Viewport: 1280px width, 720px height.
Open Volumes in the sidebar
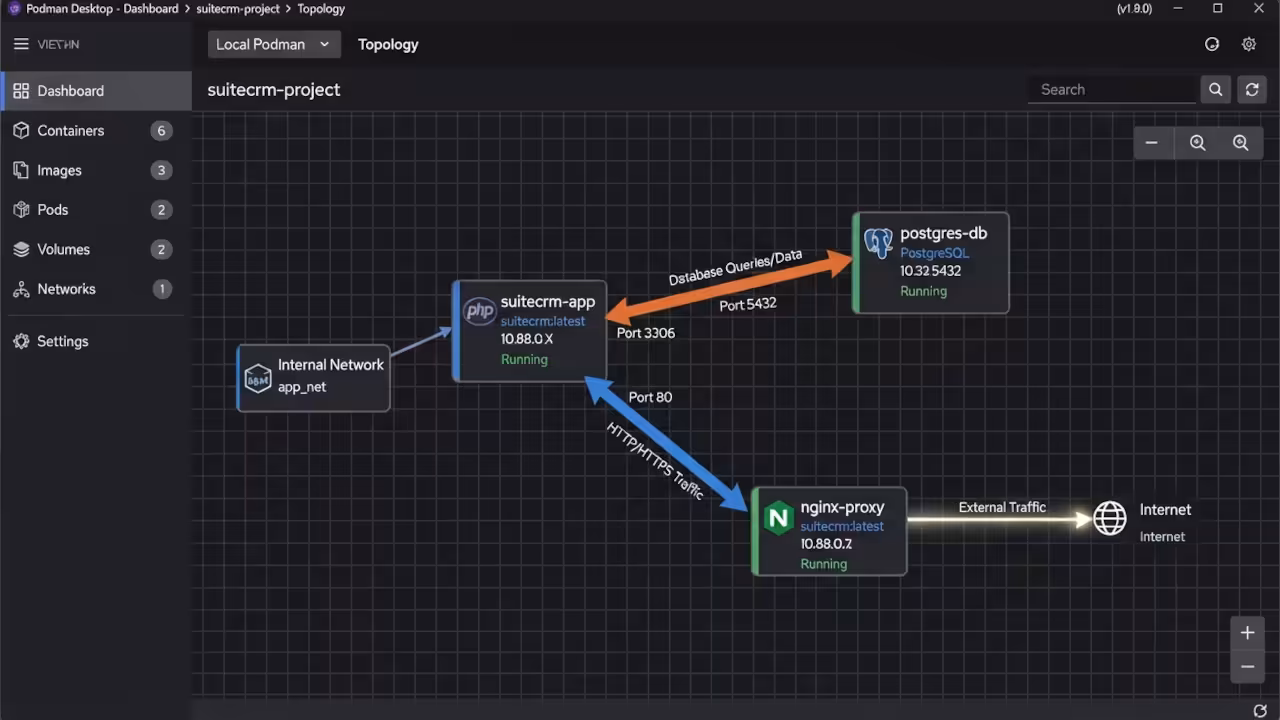(96, 249)
